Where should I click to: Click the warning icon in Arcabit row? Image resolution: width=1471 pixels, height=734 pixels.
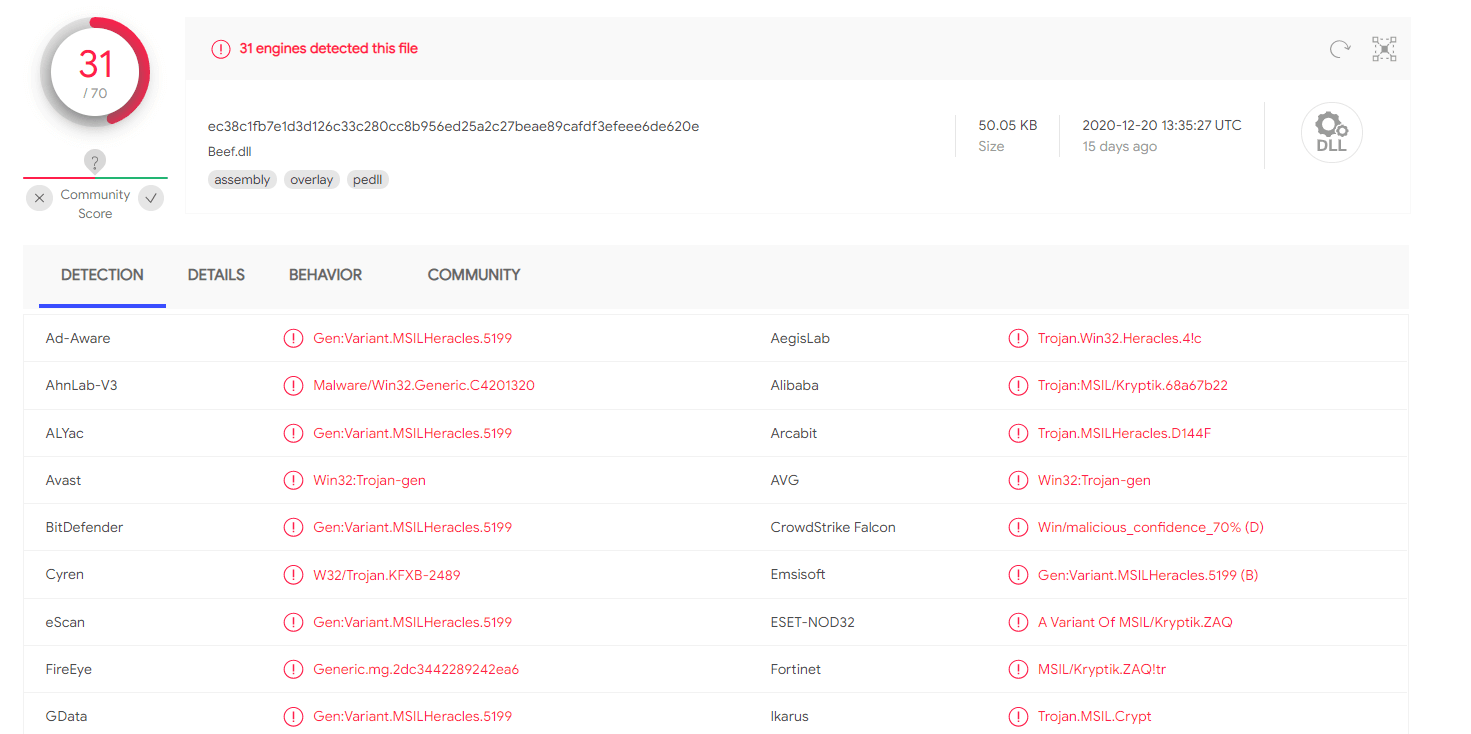pos(1018,433)
